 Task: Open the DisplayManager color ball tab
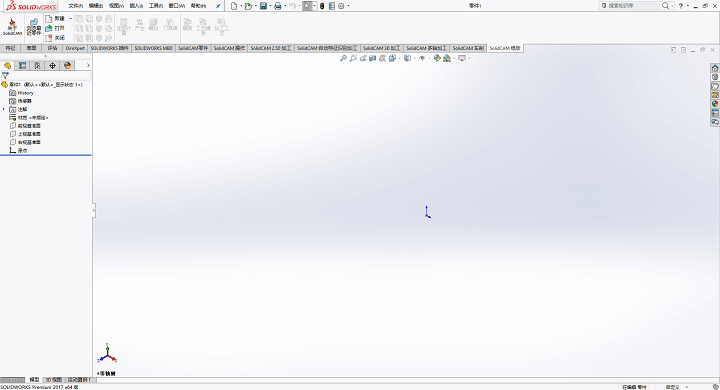point(68,66)
